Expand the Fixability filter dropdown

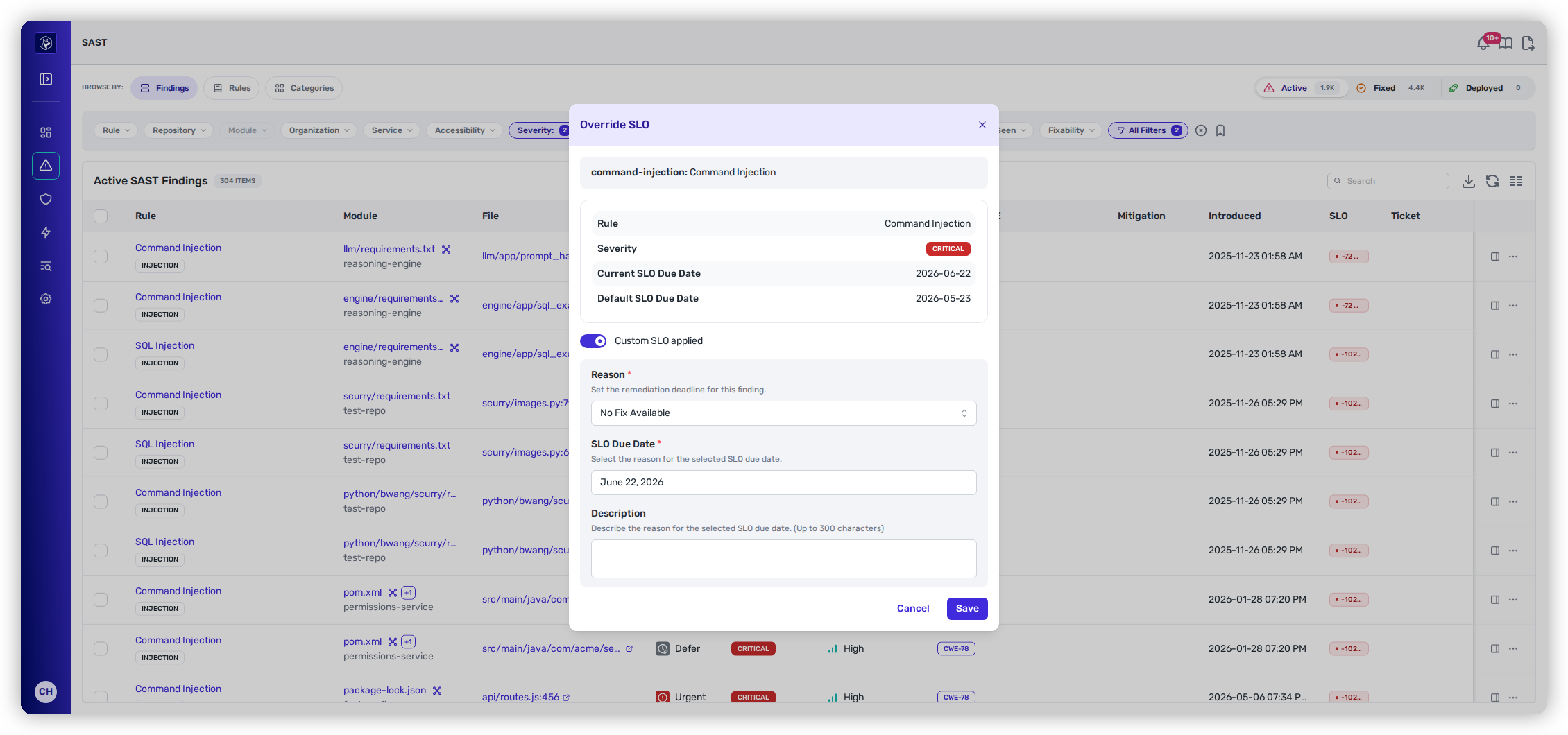(x=1071, y=130)
